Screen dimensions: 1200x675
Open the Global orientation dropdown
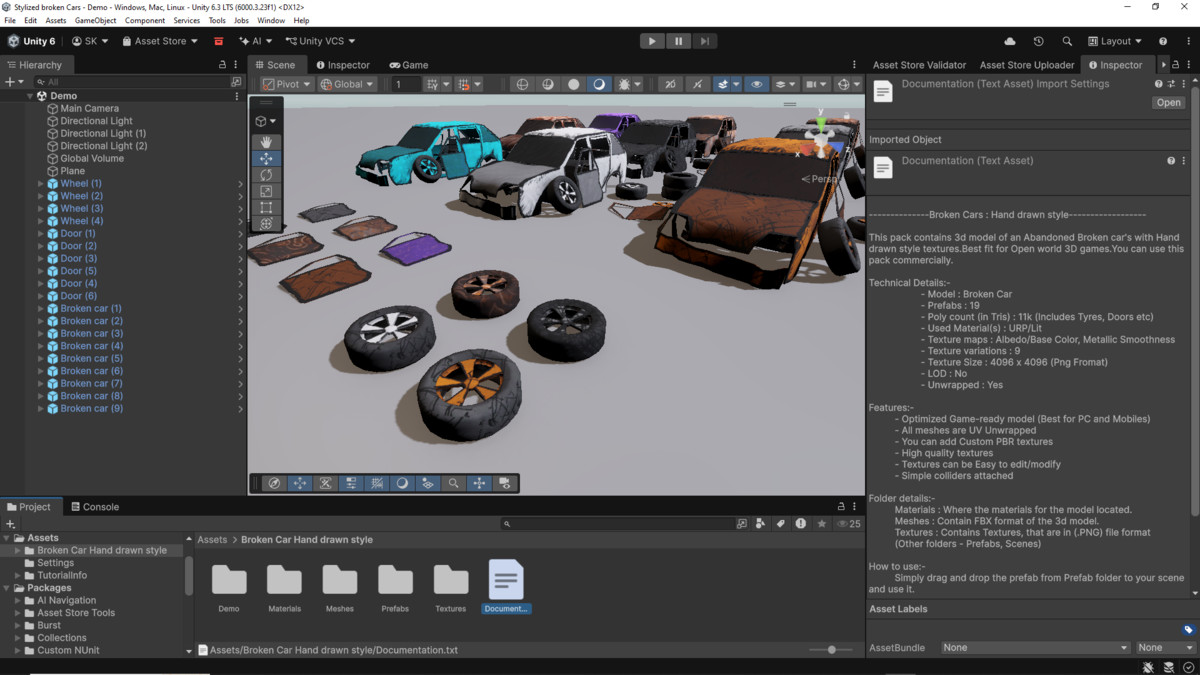[347, 84]
